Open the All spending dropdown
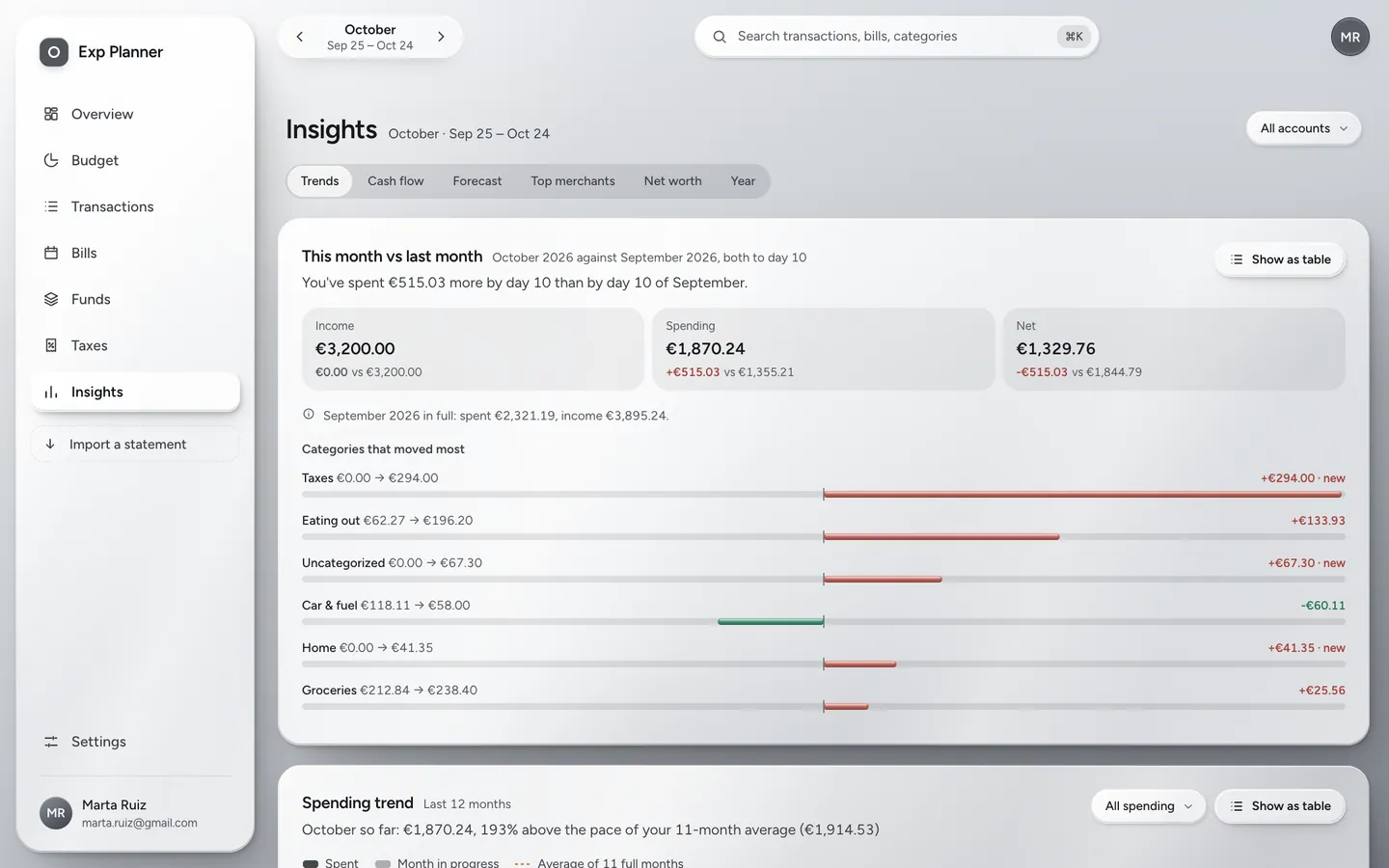Viewport: 1389px width, 868px height. point(1149,806)
